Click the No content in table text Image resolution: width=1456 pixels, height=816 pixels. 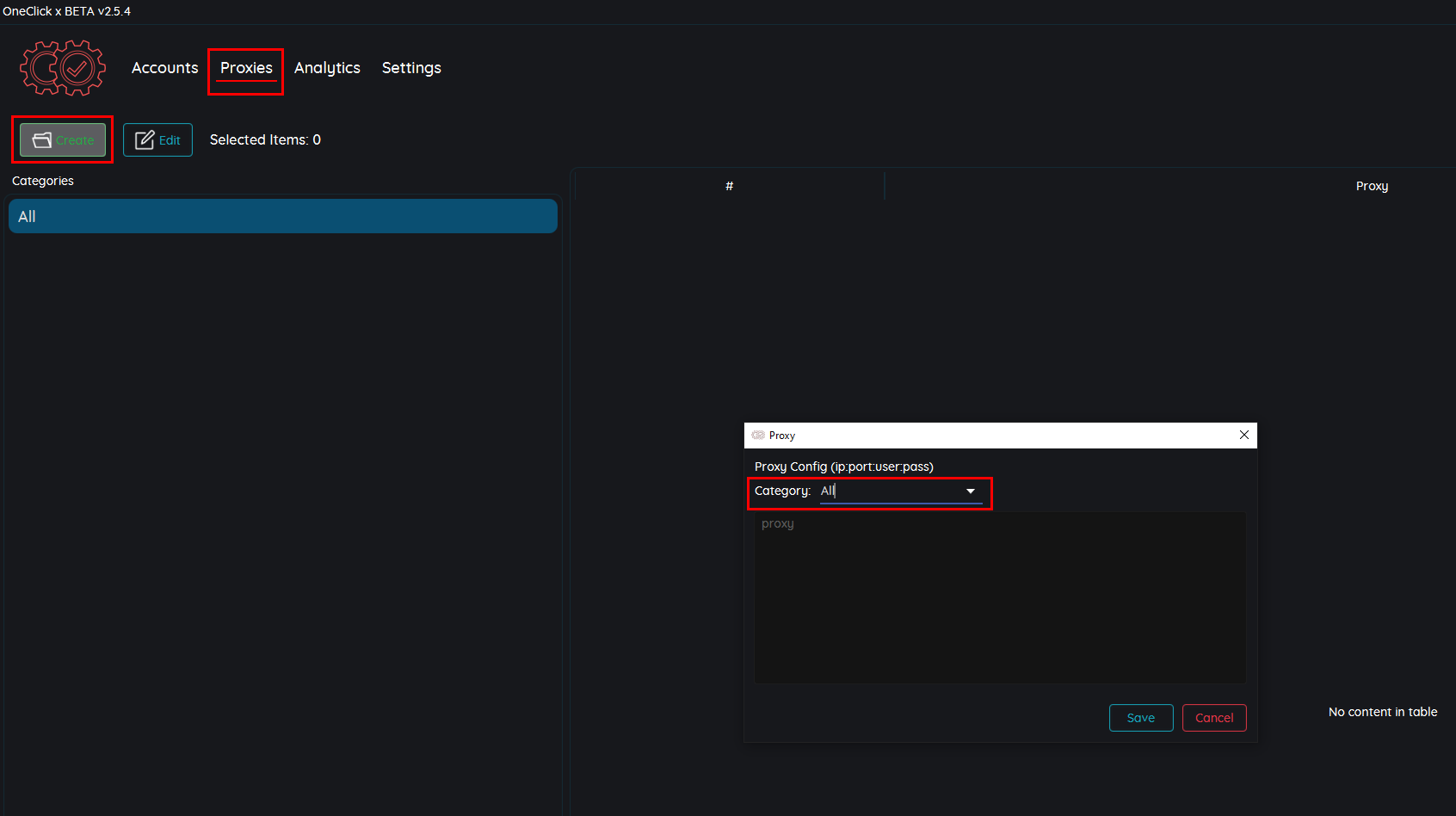pyautogui.click(x=1382, y=712)
